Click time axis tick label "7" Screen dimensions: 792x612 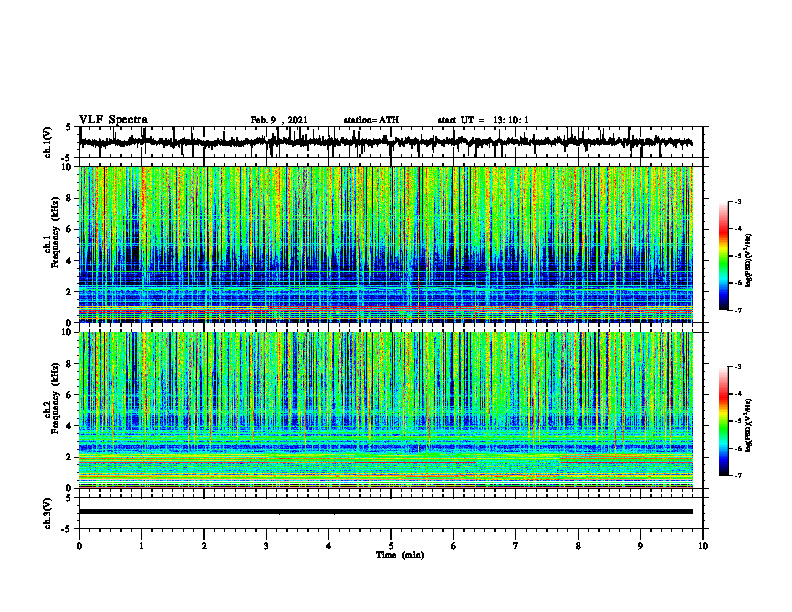pos(516,546)
